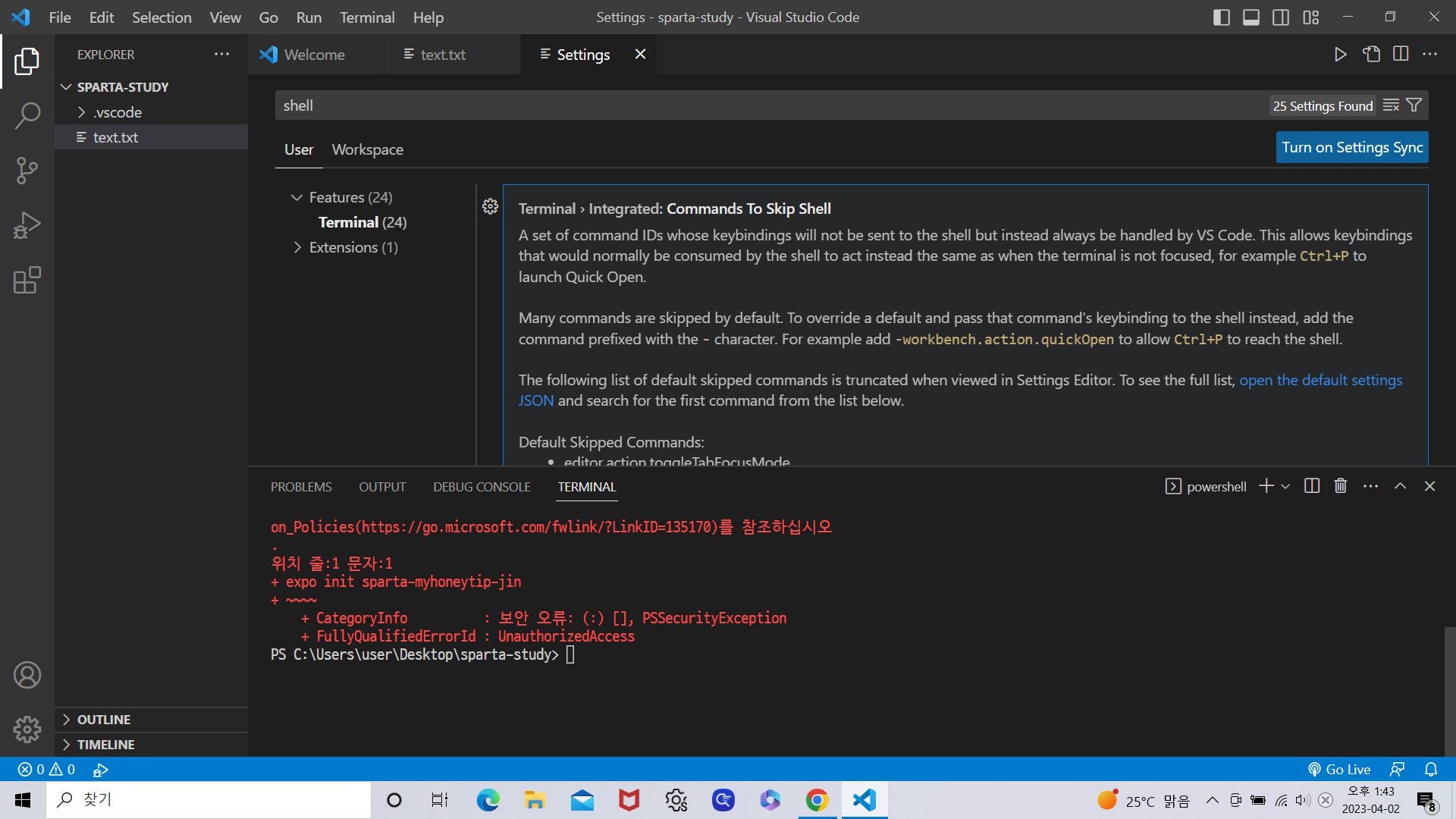Select Terminal (24) settings category

click(x=362, y=222)
